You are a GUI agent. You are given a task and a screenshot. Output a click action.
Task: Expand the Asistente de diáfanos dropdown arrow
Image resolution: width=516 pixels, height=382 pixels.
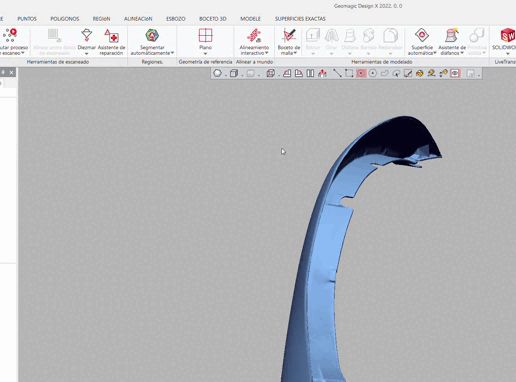click(x=462, y=53)
